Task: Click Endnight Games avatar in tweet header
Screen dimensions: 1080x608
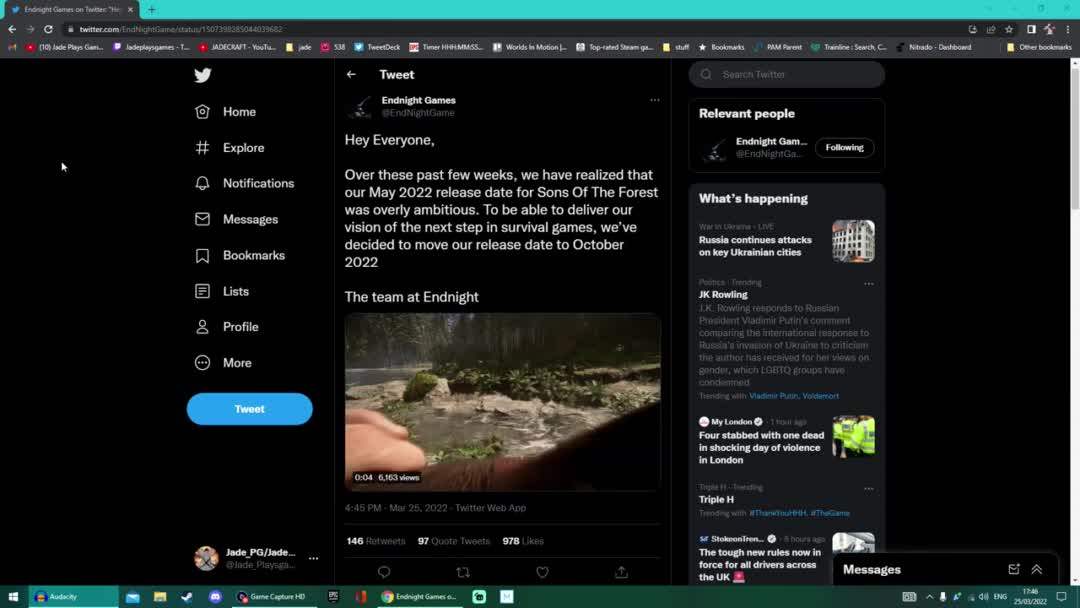Action: coord(360,107)
